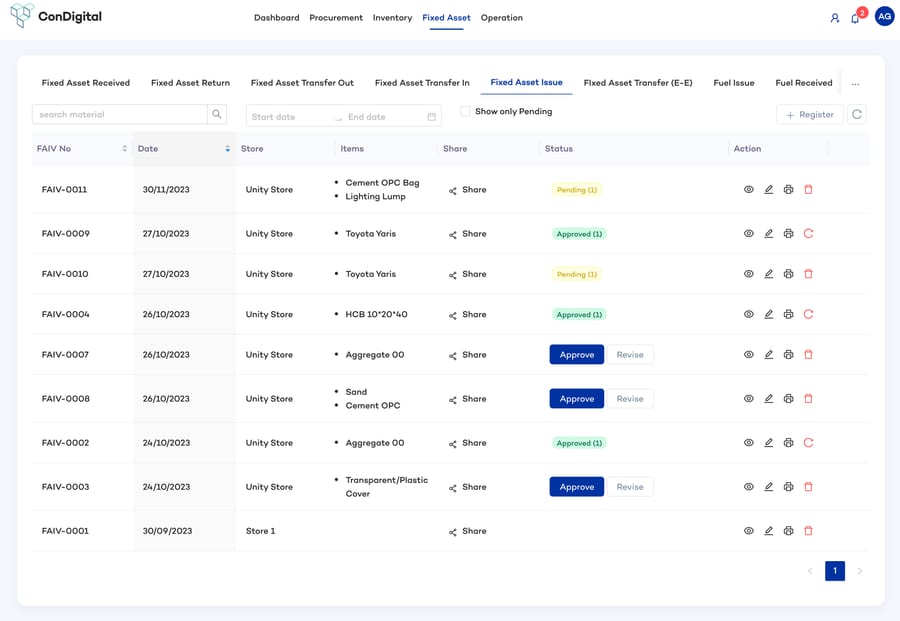Expand more tabs with the ellipsis

pyautogui.click(x=855, y=84)
